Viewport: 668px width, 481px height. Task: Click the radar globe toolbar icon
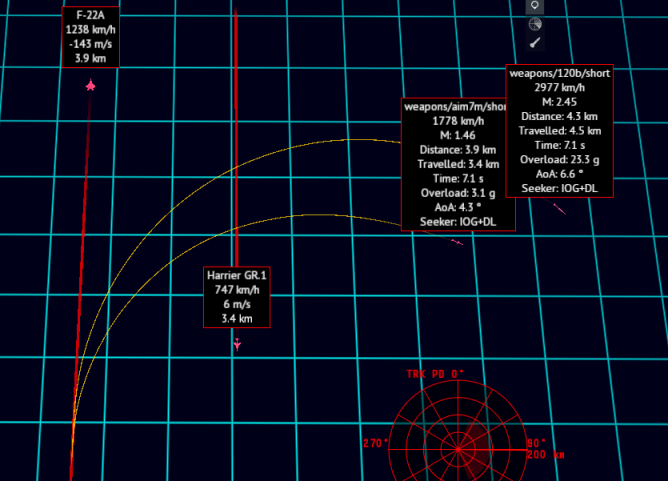535,24
